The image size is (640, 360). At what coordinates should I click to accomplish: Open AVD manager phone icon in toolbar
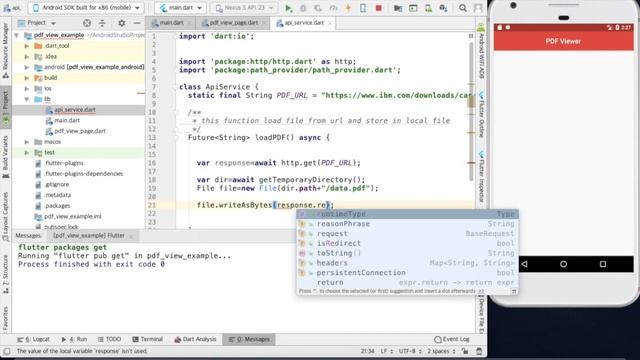pyautogui.click(x=428, y=8)
